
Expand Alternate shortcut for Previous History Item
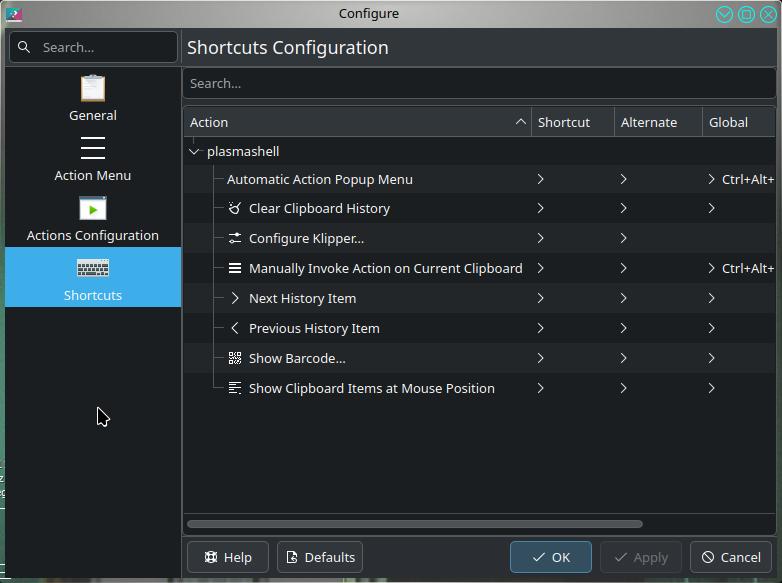coord(623,328)
